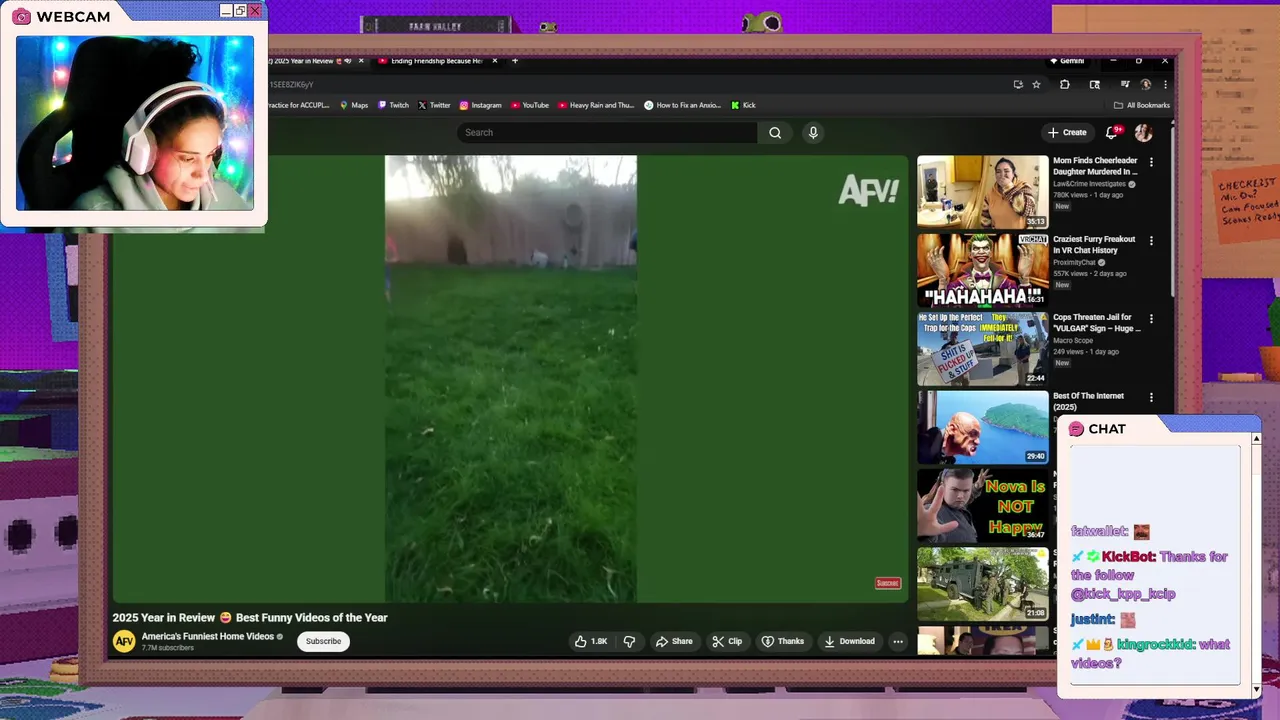The height and width of the screenshot is (720, 1280).
Task: Dislike the video with thumbs down
Action: [x=629, y=641]
